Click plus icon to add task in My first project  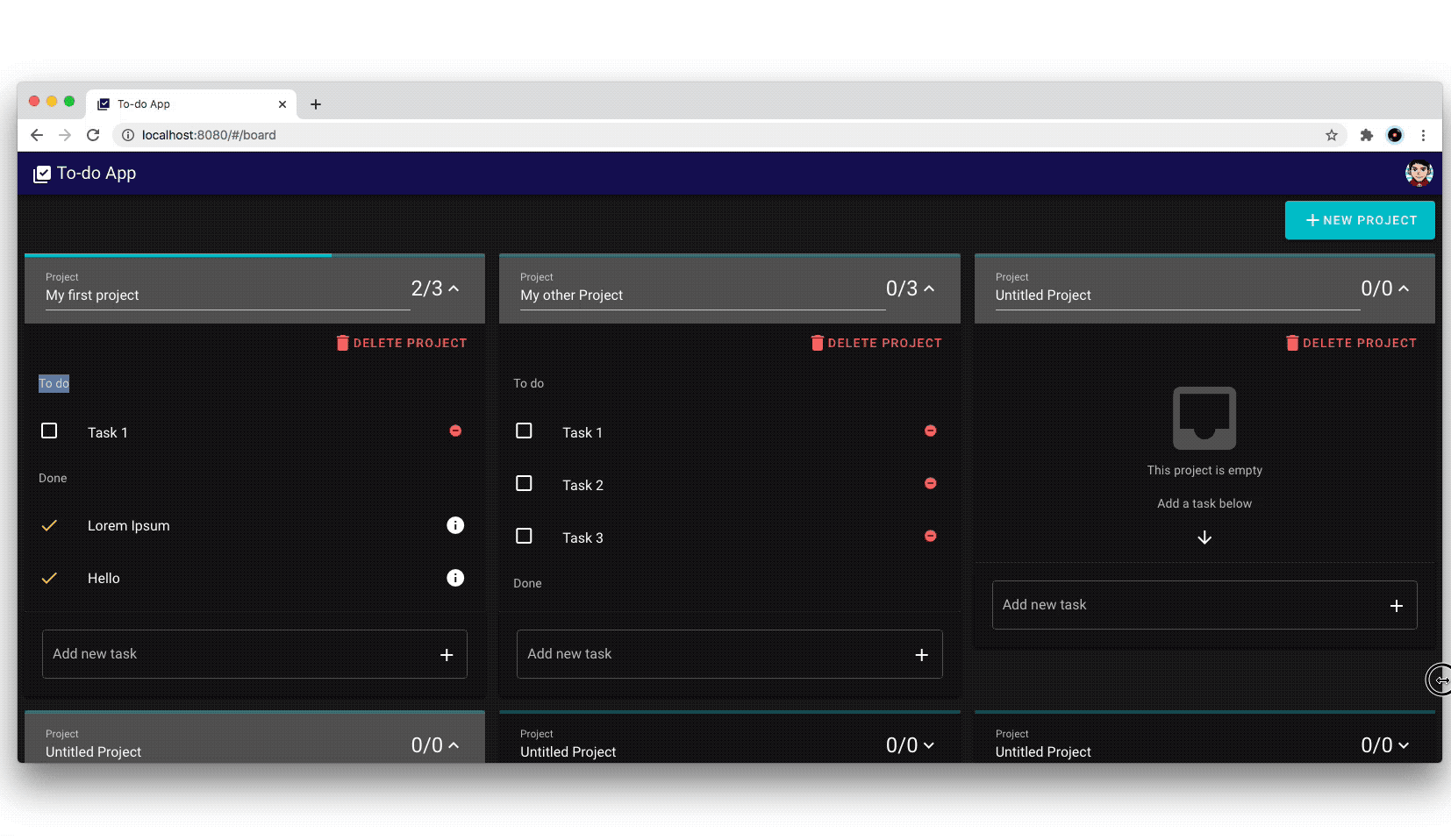coord(447,655)
